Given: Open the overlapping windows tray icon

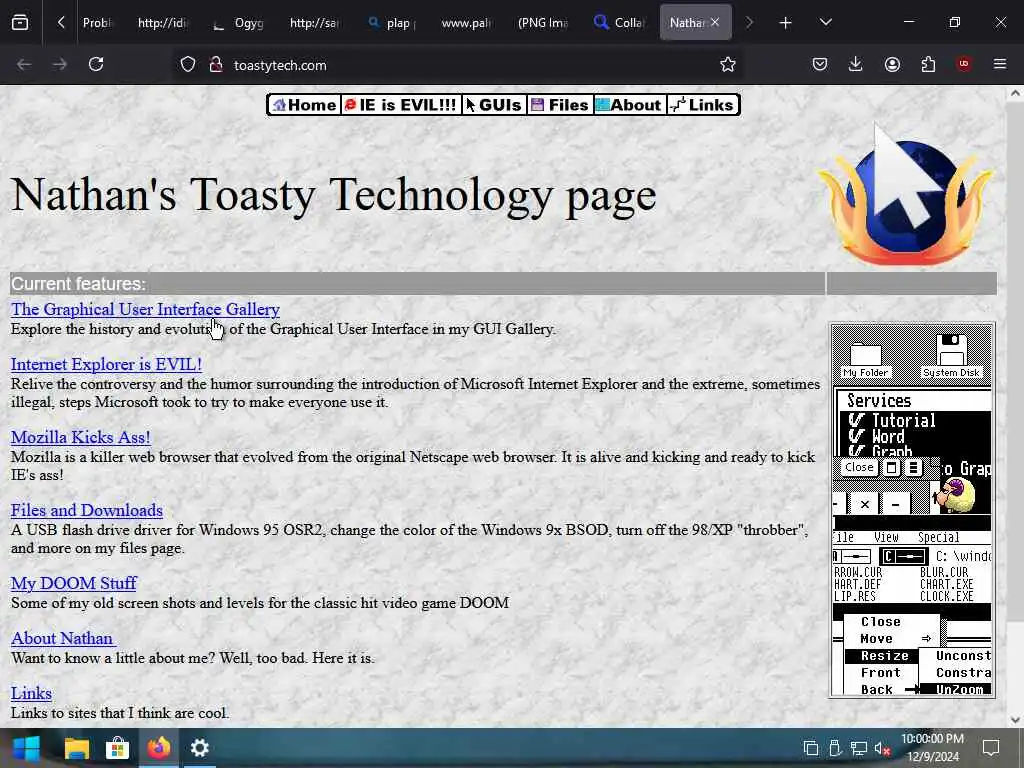Looking at the screenshot, I should tap(810, 748).
